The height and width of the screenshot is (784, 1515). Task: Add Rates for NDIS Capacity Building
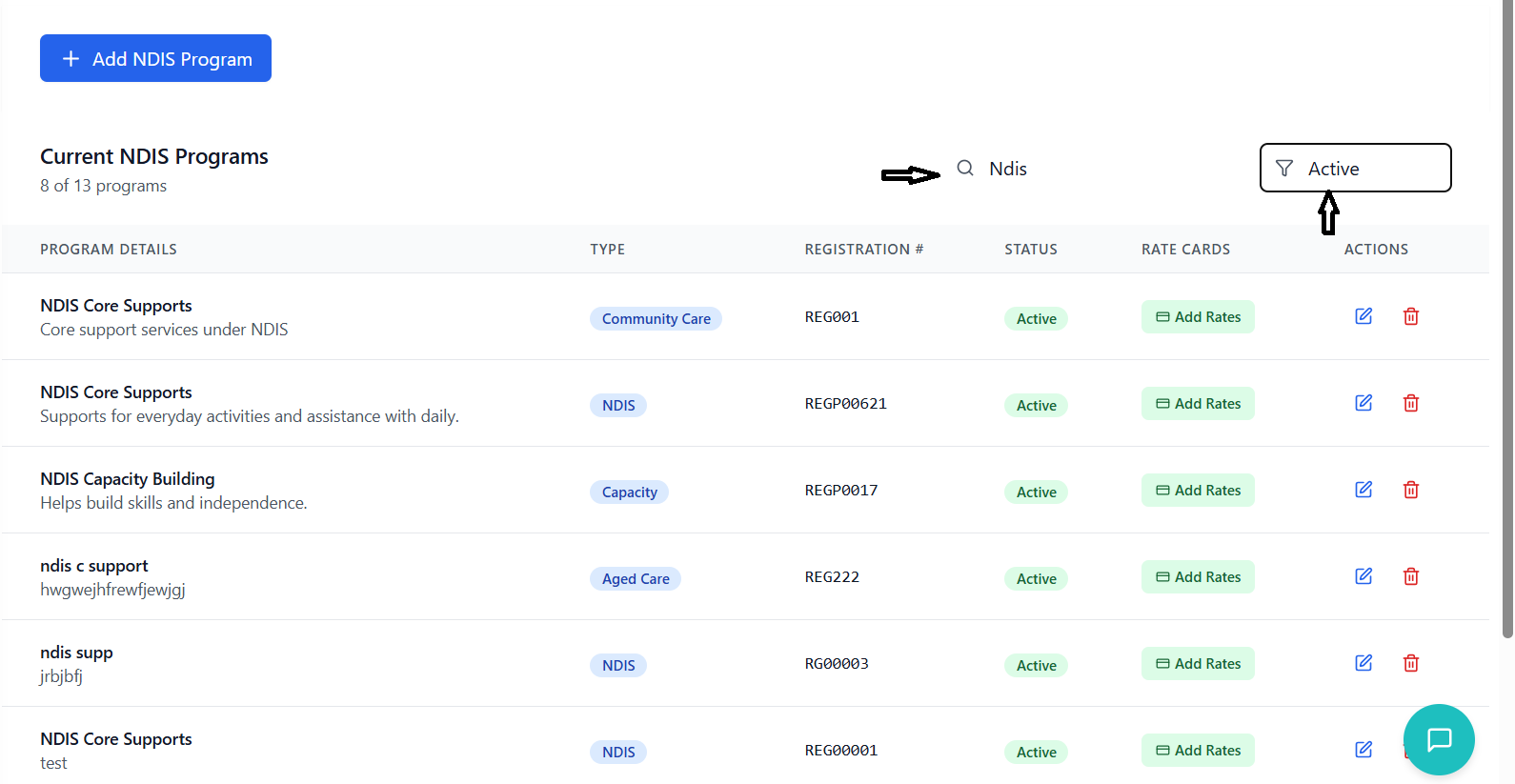click(x=1198, y=491)
